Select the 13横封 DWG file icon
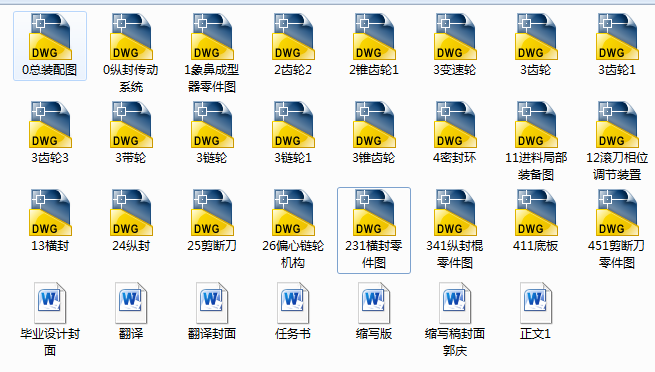Screen dimensions: 655x372 coord(50,213)
